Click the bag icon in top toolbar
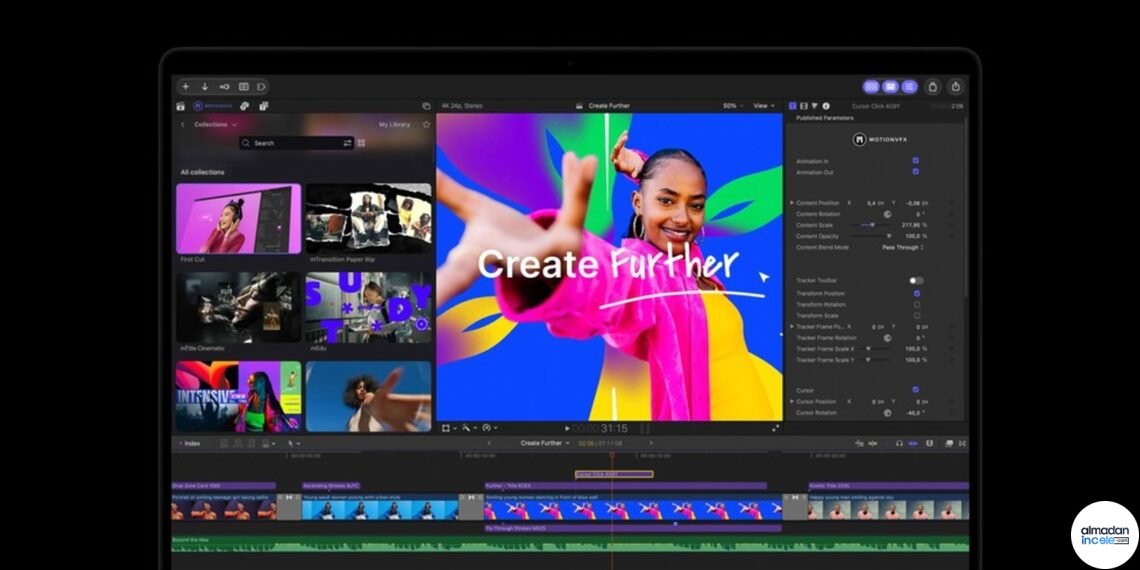Screen dimensions: 1140x570 [x=933, y=87]
